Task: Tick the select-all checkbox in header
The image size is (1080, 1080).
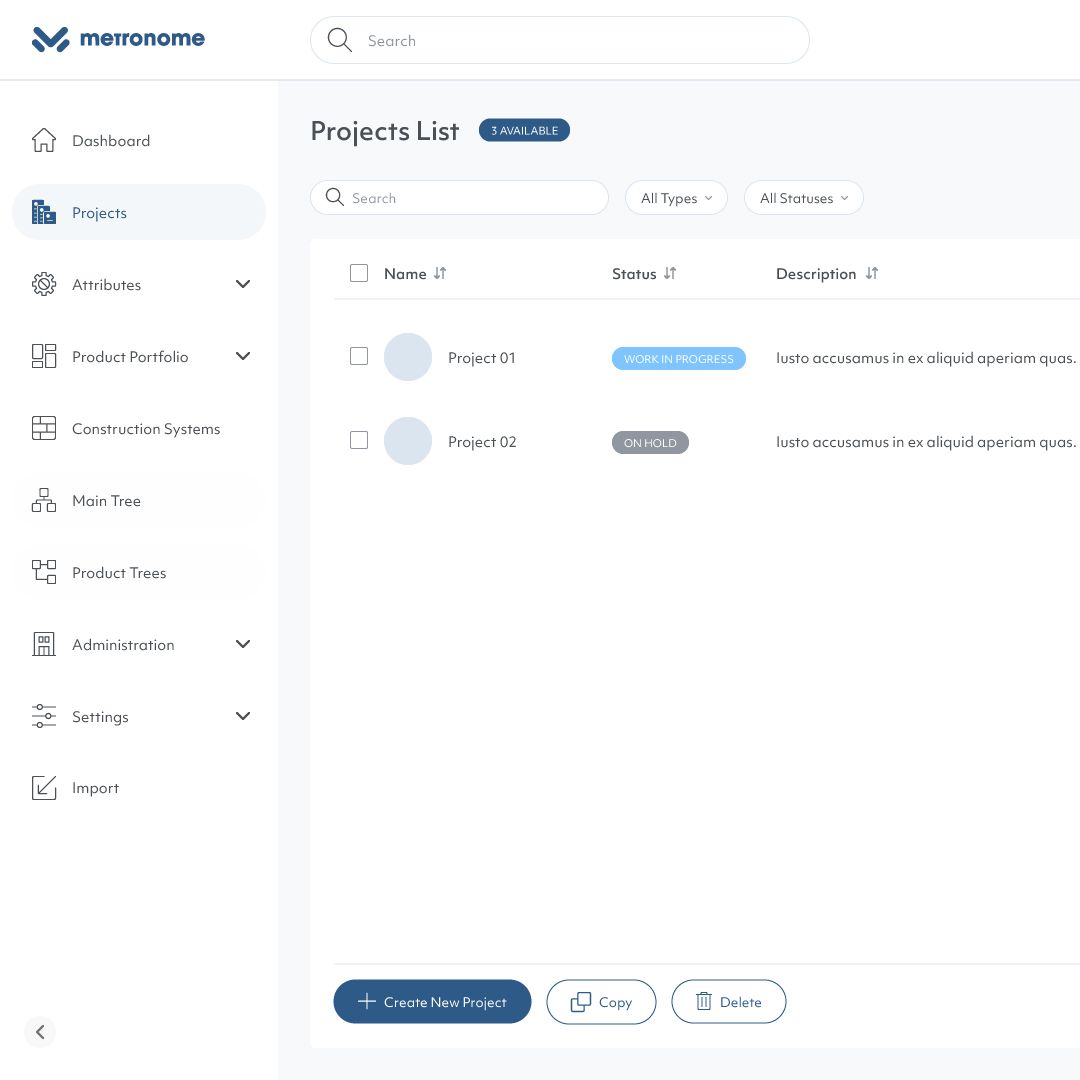Action: 359,273
